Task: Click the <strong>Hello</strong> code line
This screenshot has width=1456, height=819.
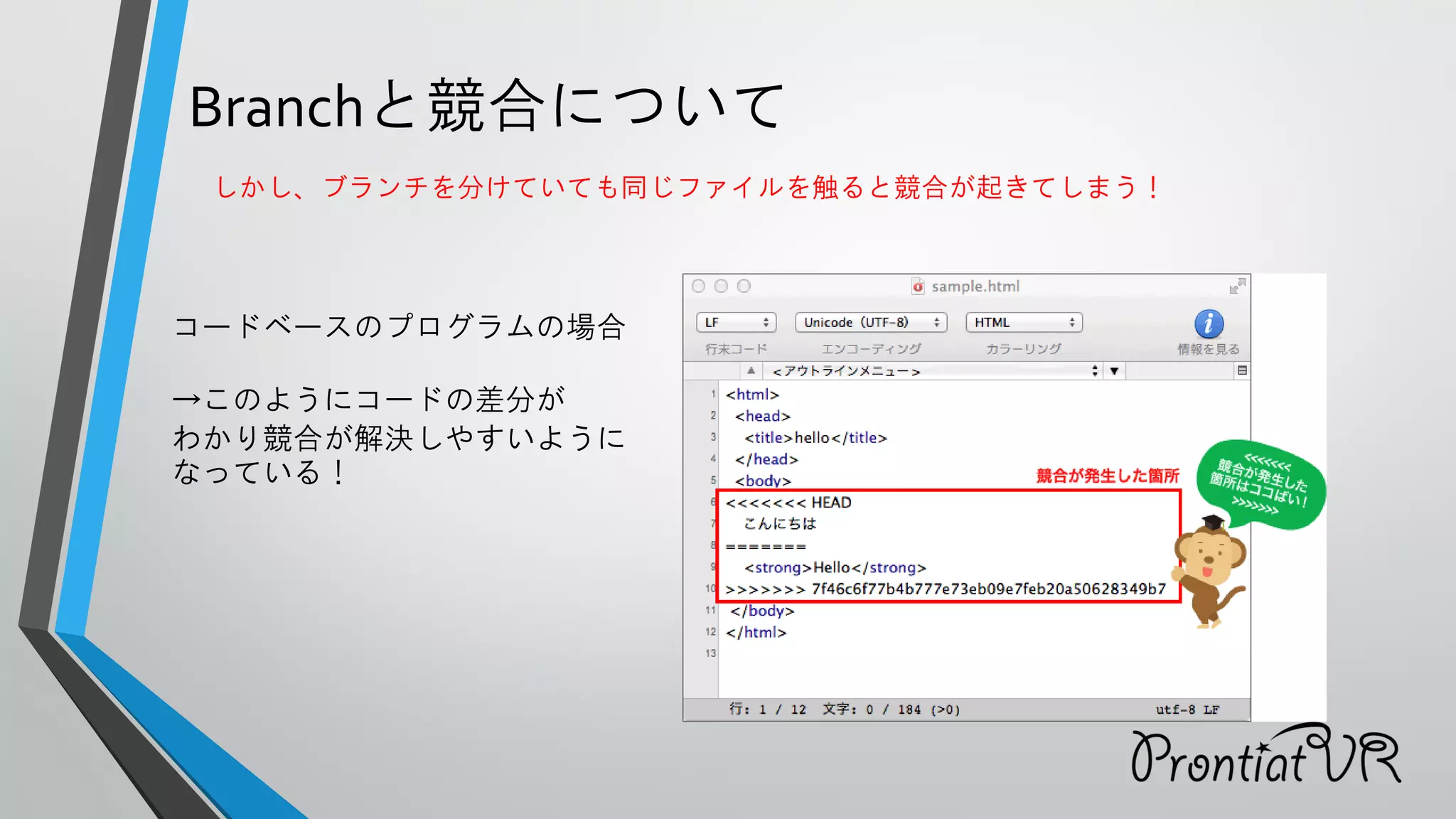Action: (835, 567)
